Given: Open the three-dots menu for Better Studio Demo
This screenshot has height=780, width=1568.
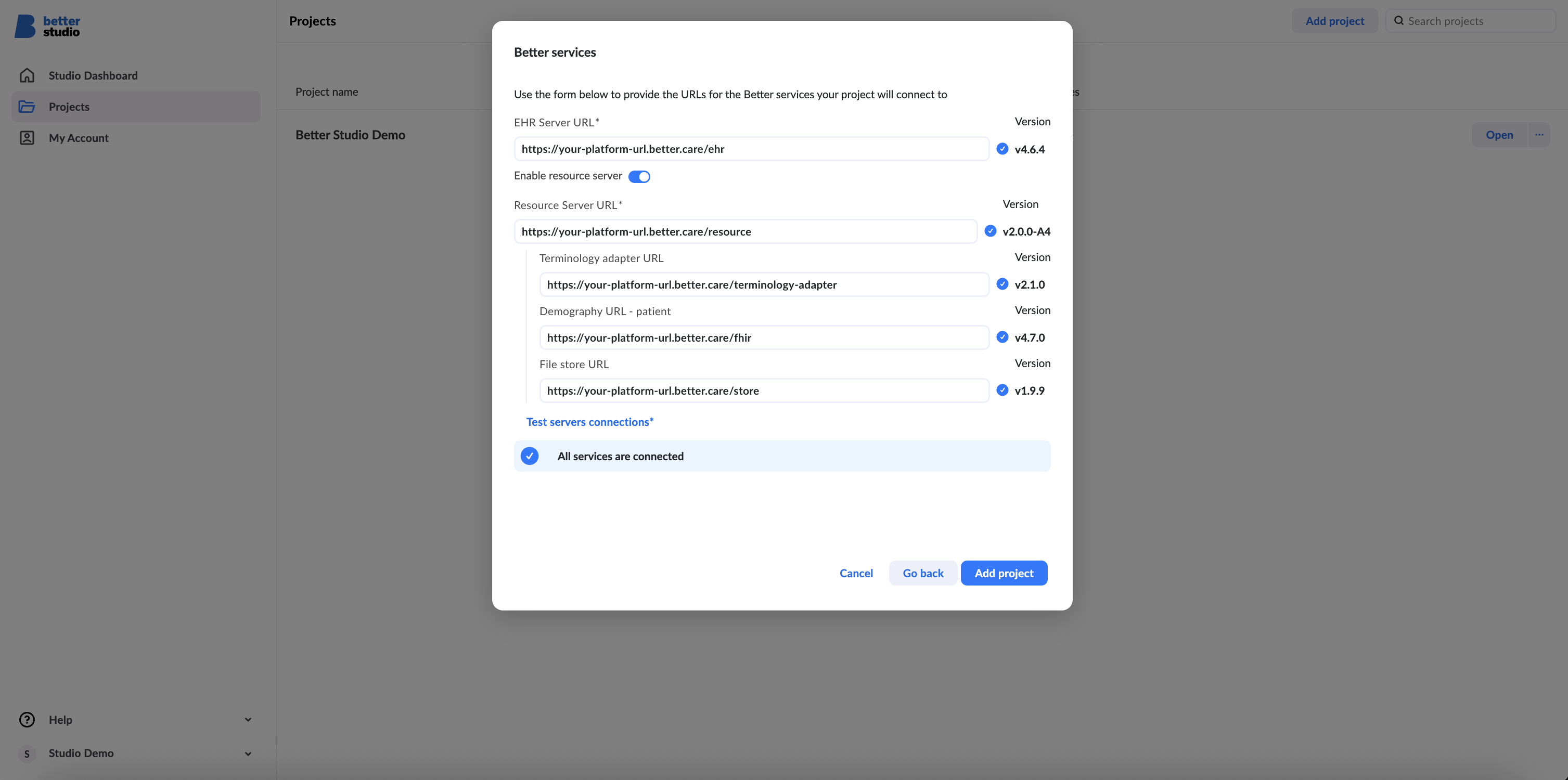Looking at the screenshot, I should 1539,135.
